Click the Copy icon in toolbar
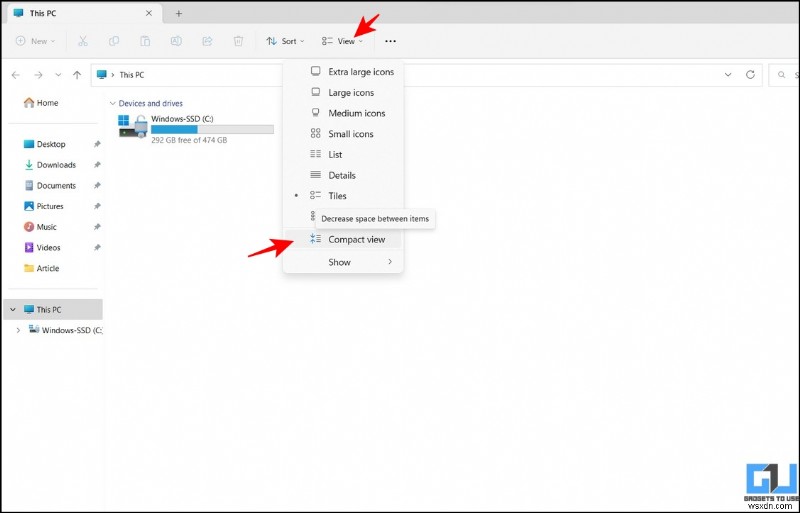 click(x=114, y=41)
